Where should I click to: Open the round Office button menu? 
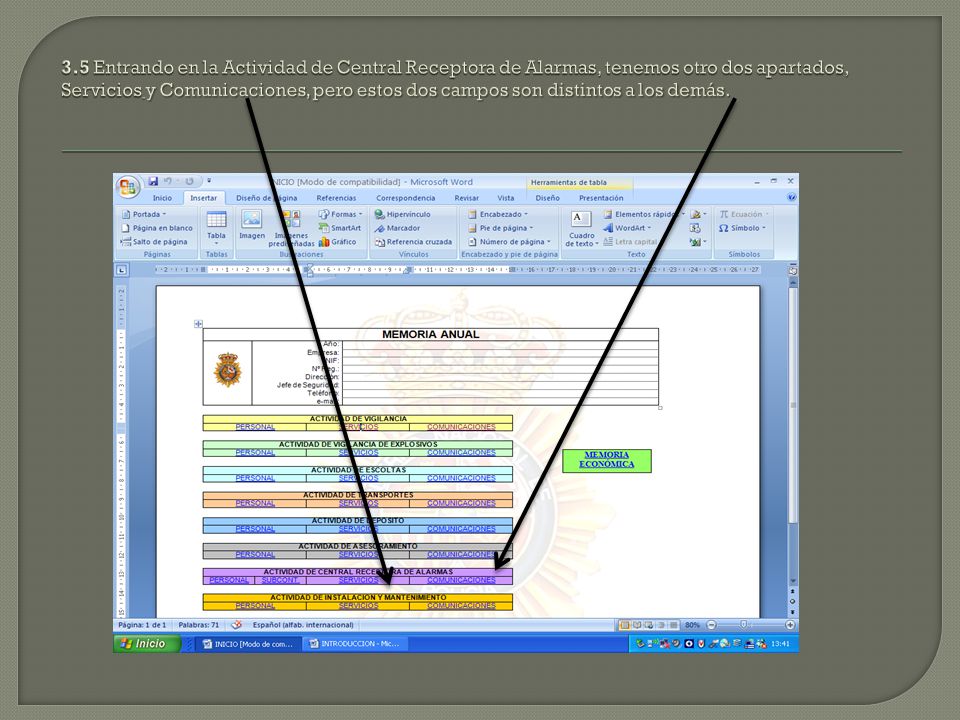pos(128,187)
